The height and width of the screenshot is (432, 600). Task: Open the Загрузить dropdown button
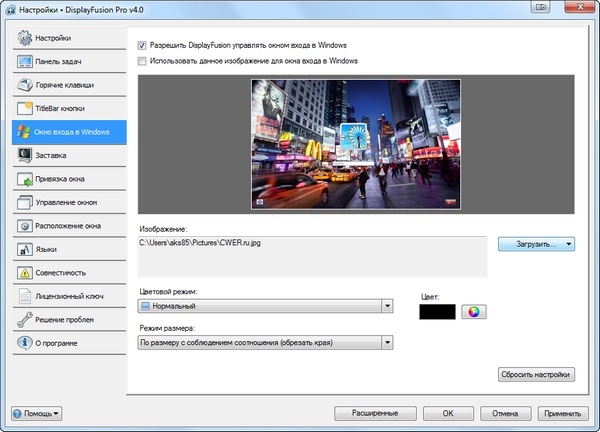tap(537, 243)
